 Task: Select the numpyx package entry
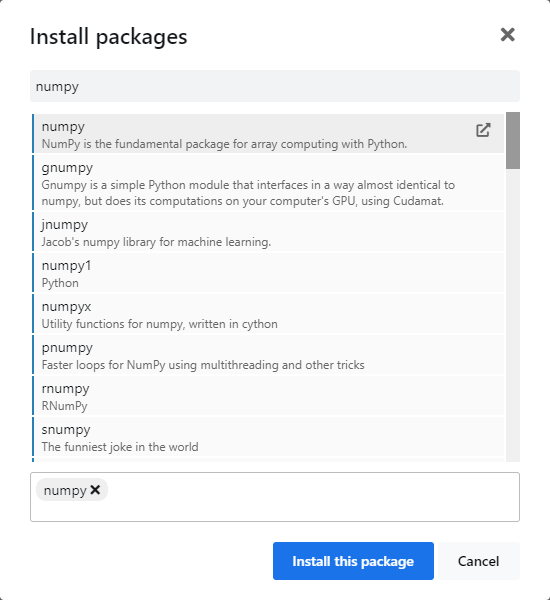(268, 313)
